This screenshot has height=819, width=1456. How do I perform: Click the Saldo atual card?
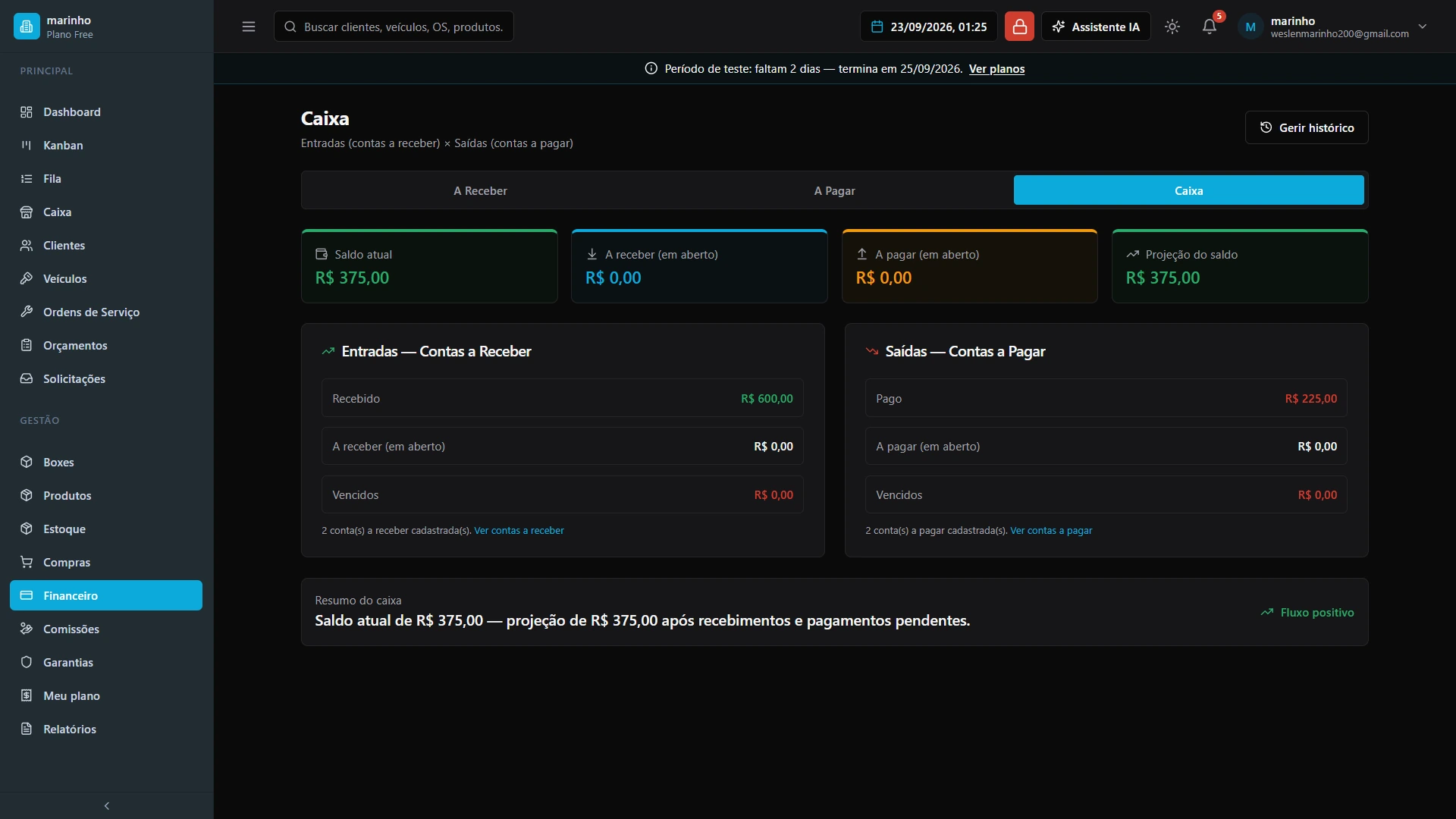[x=429, y=266]
